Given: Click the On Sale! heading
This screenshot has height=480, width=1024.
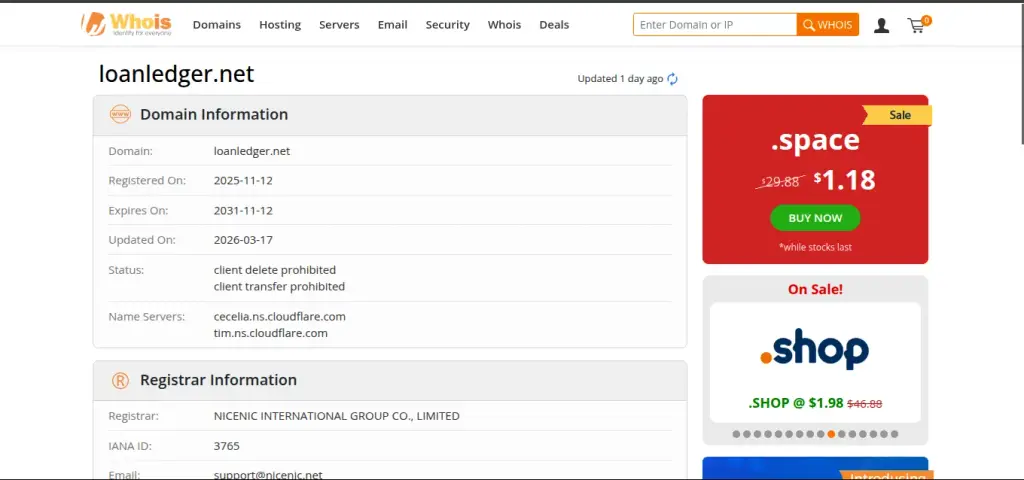Looking at the screenshot, I should 815,289.
